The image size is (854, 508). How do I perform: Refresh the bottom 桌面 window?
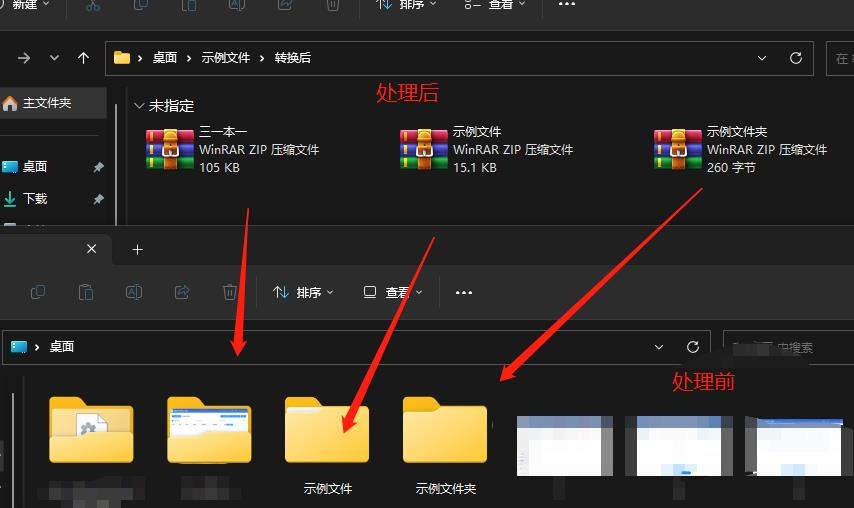(x=693, y=347)
